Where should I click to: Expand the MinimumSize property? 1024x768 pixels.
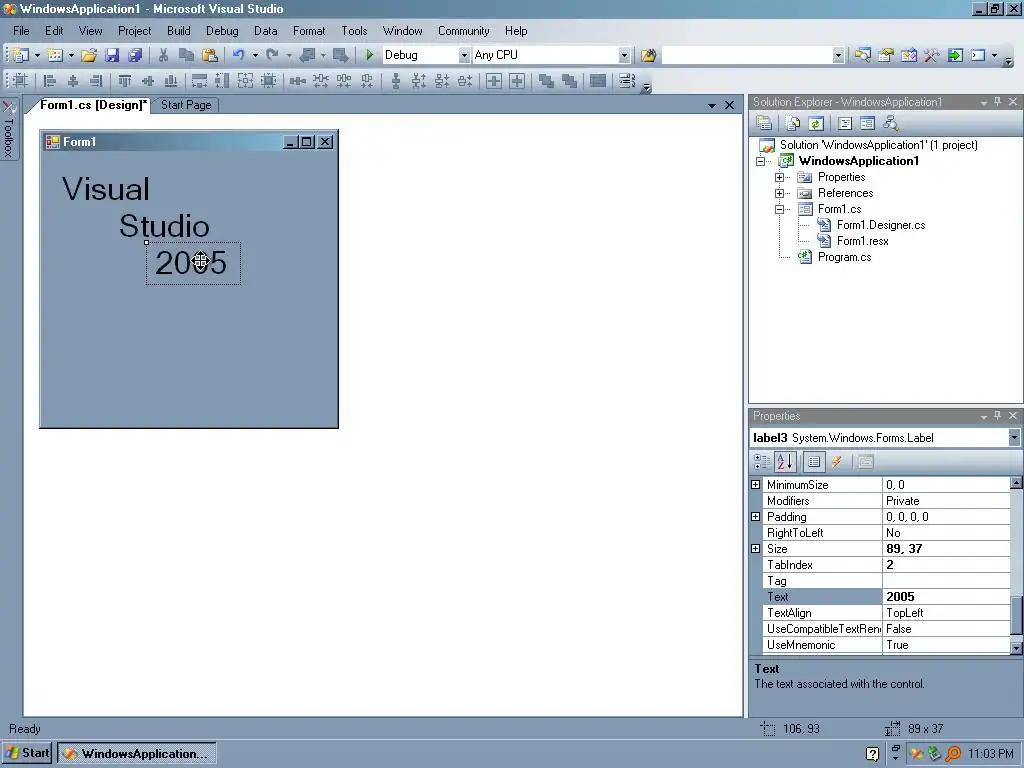pyautogui.click(x=756, y=485)
